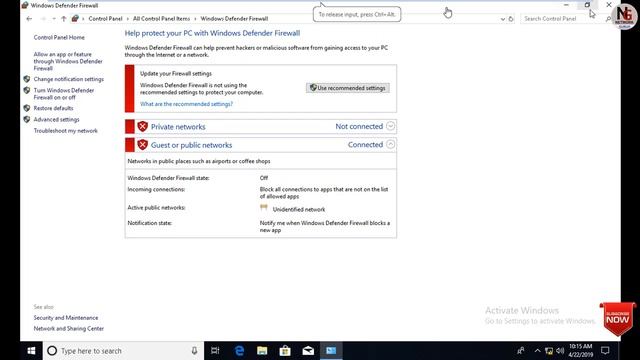The width and height of the screenshot is (640, 360).
Task: Click the Firewall state value Off
Action: (x=264, y=178)
